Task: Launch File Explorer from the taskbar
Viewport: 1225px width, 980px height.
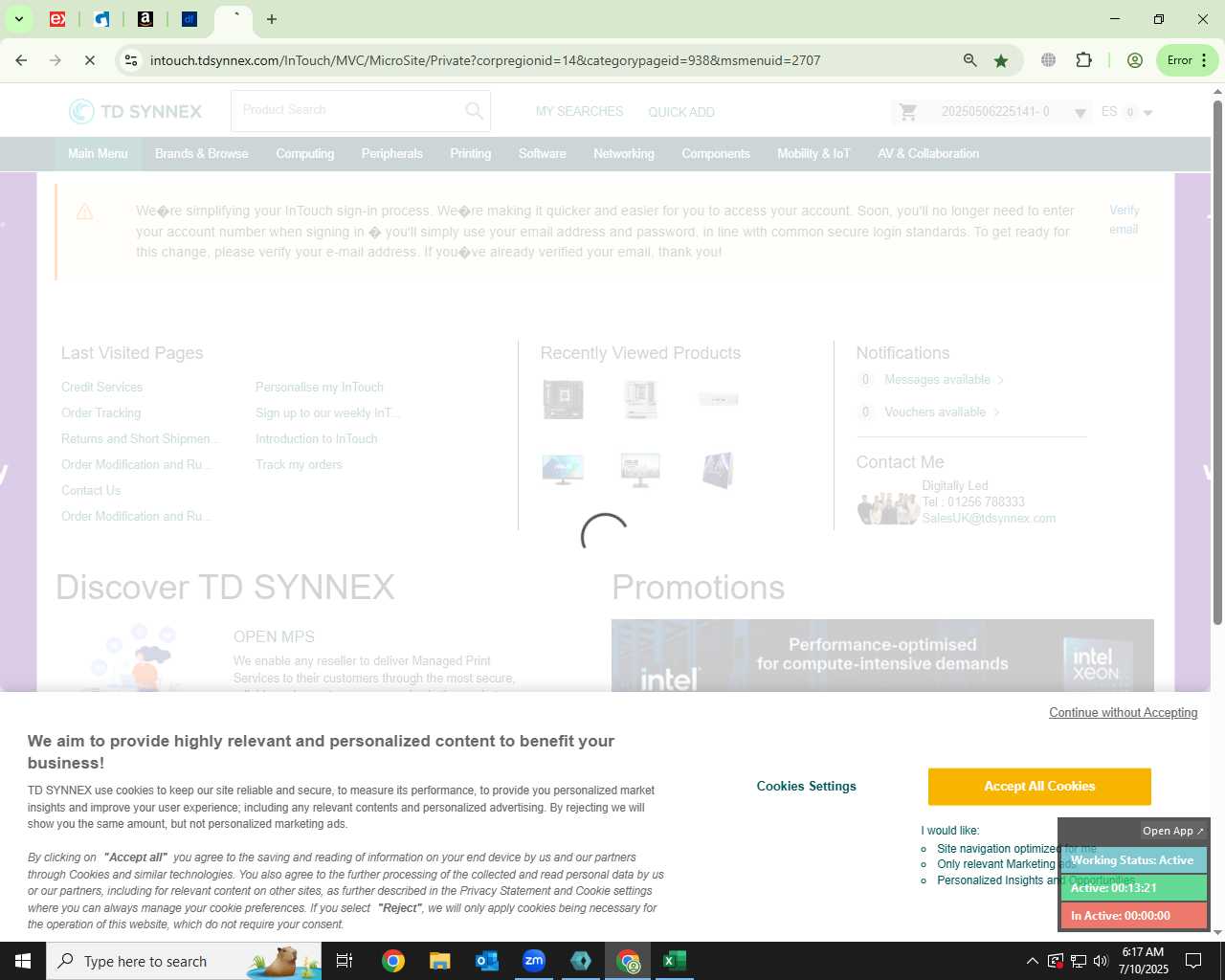Action: 439,961
